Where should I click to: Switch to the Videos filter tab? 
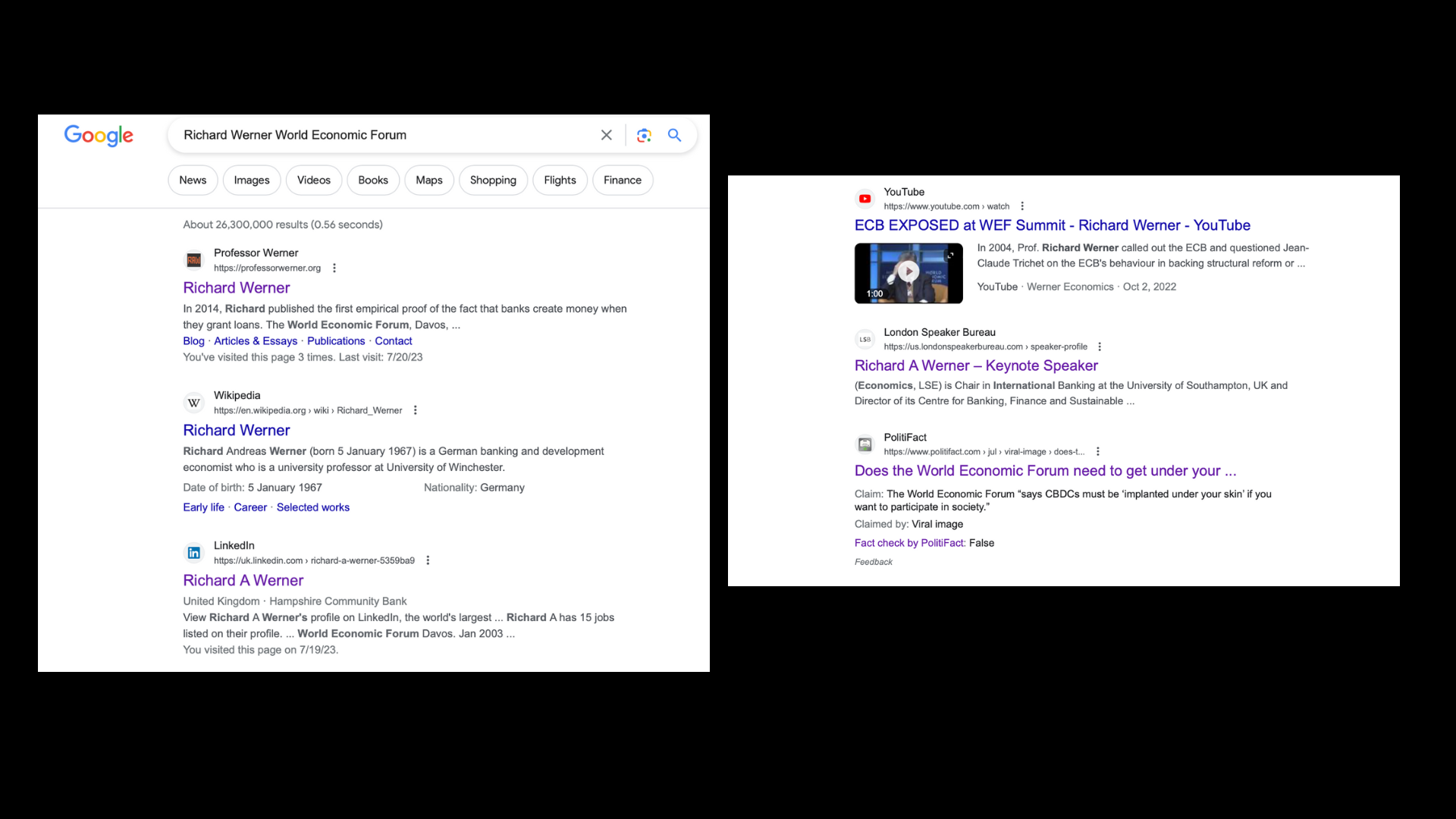313,180
